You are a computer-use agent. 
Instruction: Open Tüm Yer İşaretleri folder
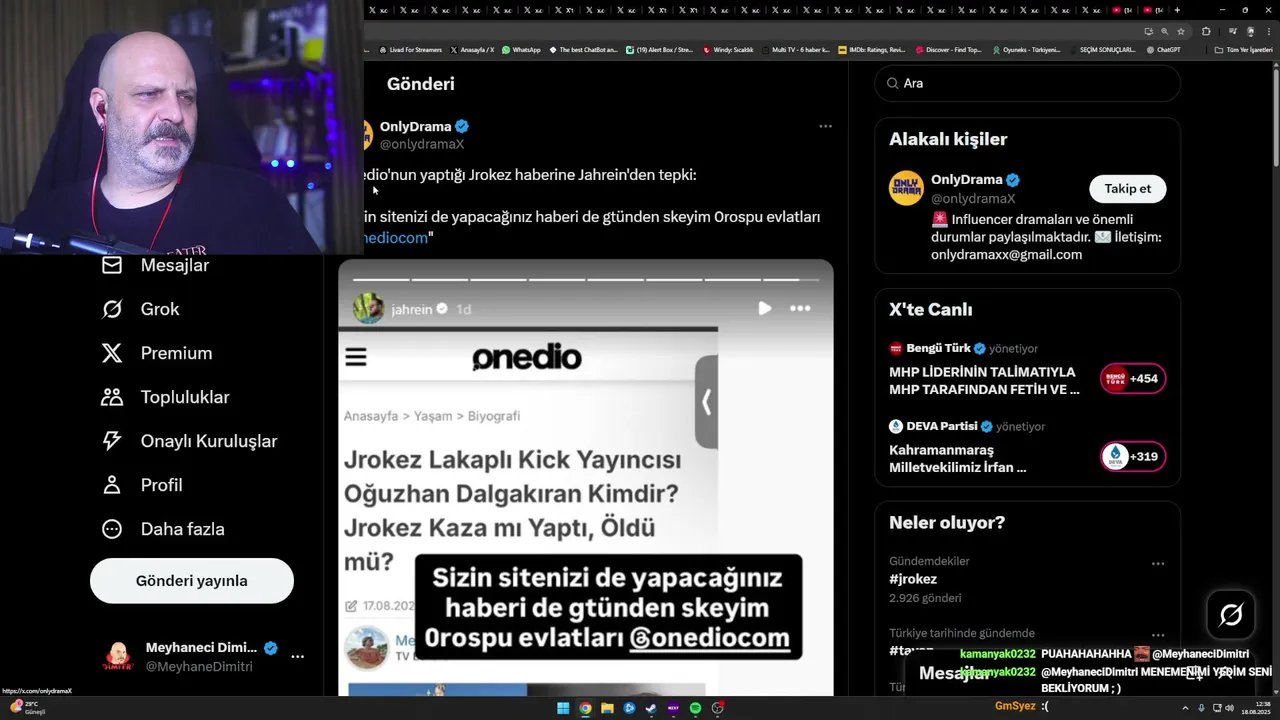1243,49
